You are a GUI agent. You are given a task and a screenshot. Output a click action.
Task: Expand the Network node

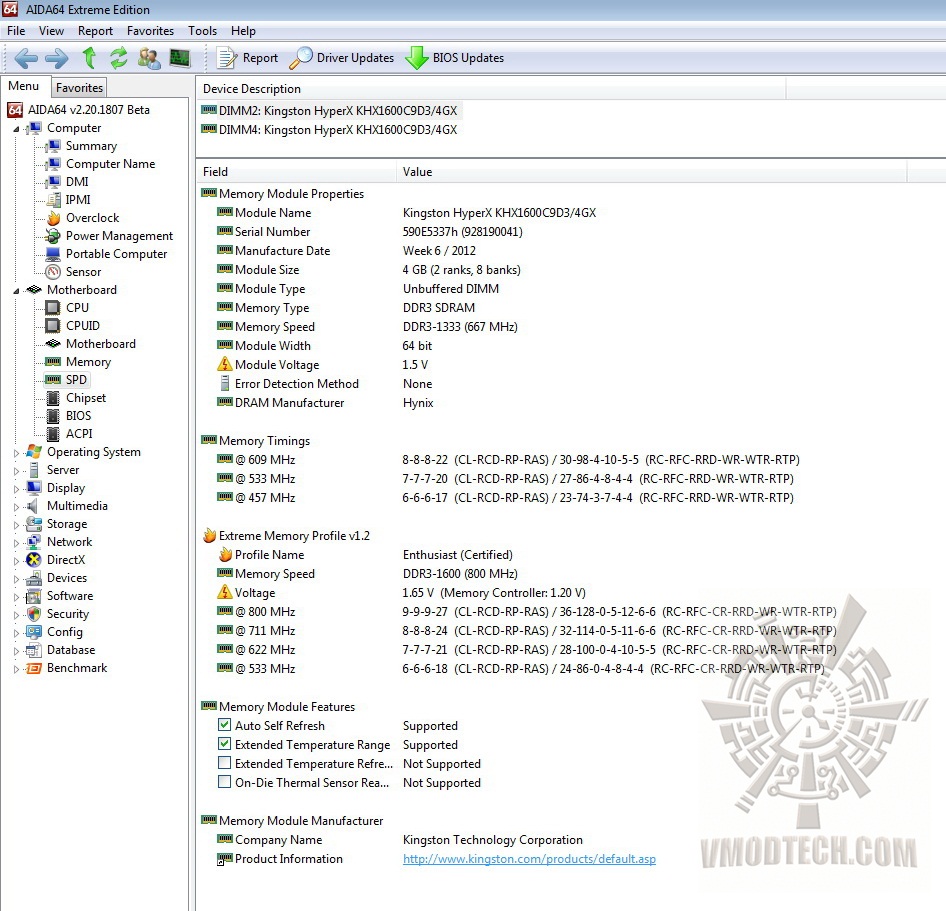pos(16,542)
